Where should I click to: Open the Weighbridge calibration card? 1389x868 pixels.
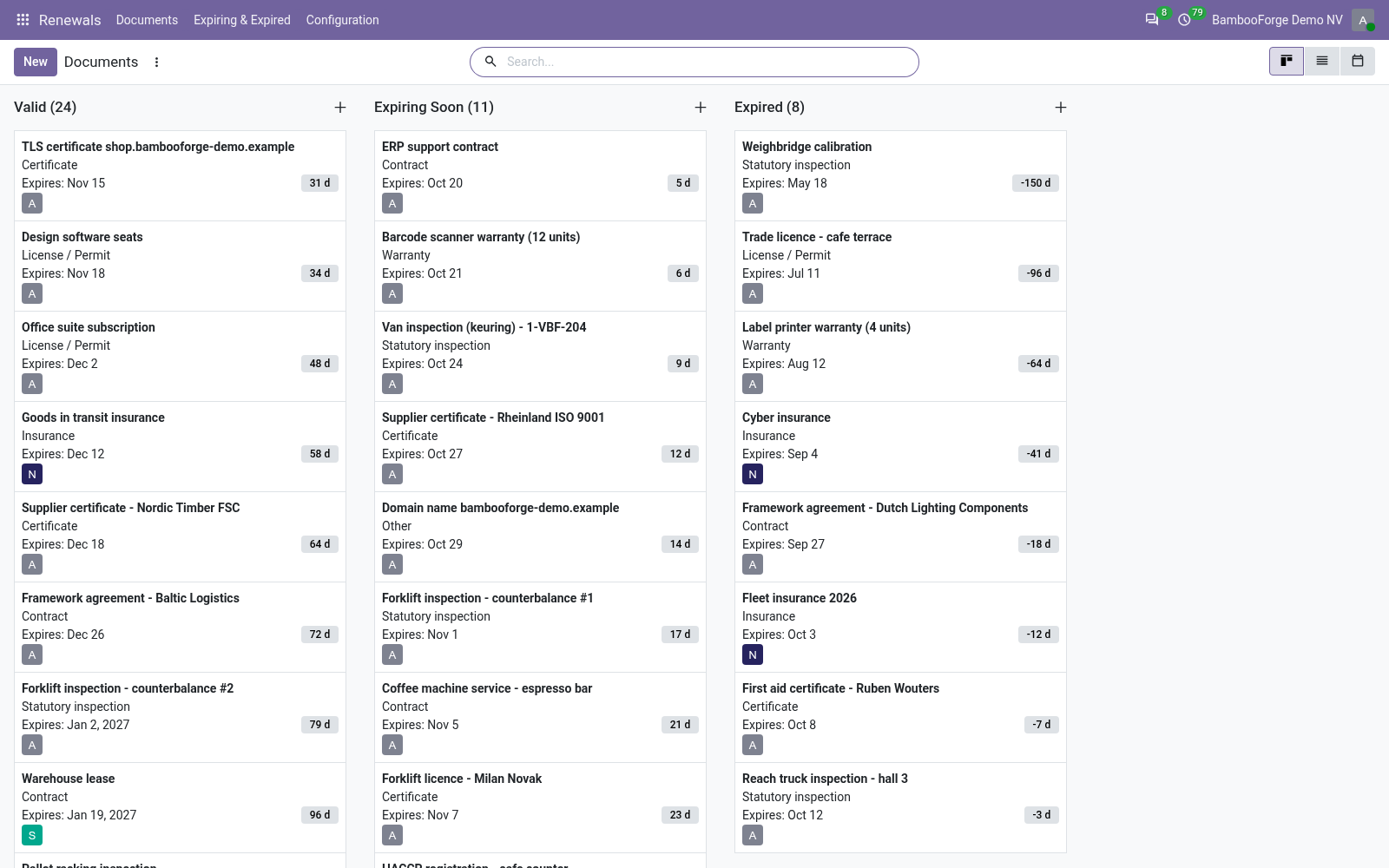[x=900, y=175]
